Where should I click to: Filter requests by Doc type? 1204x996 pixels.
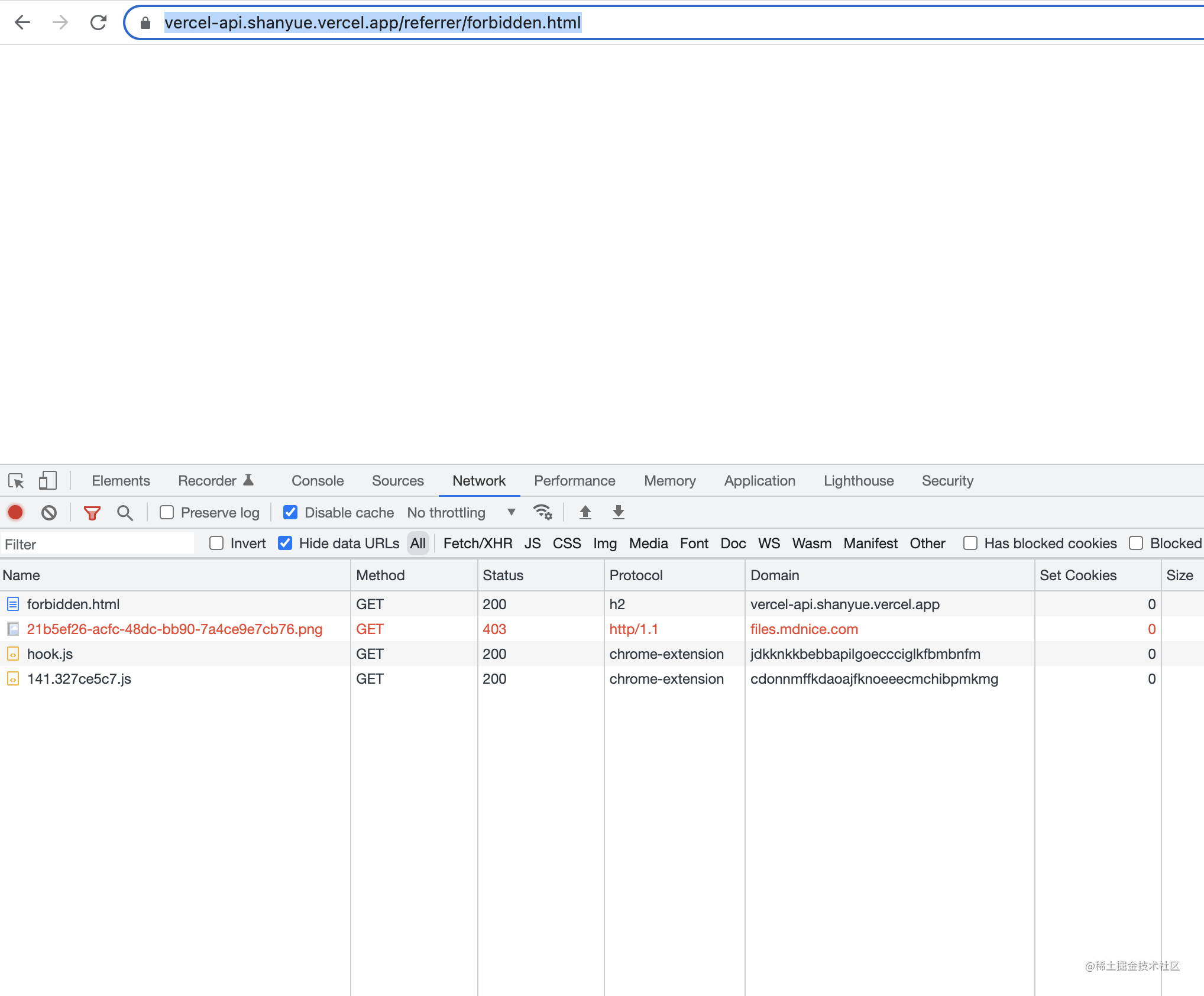(733, 544)
